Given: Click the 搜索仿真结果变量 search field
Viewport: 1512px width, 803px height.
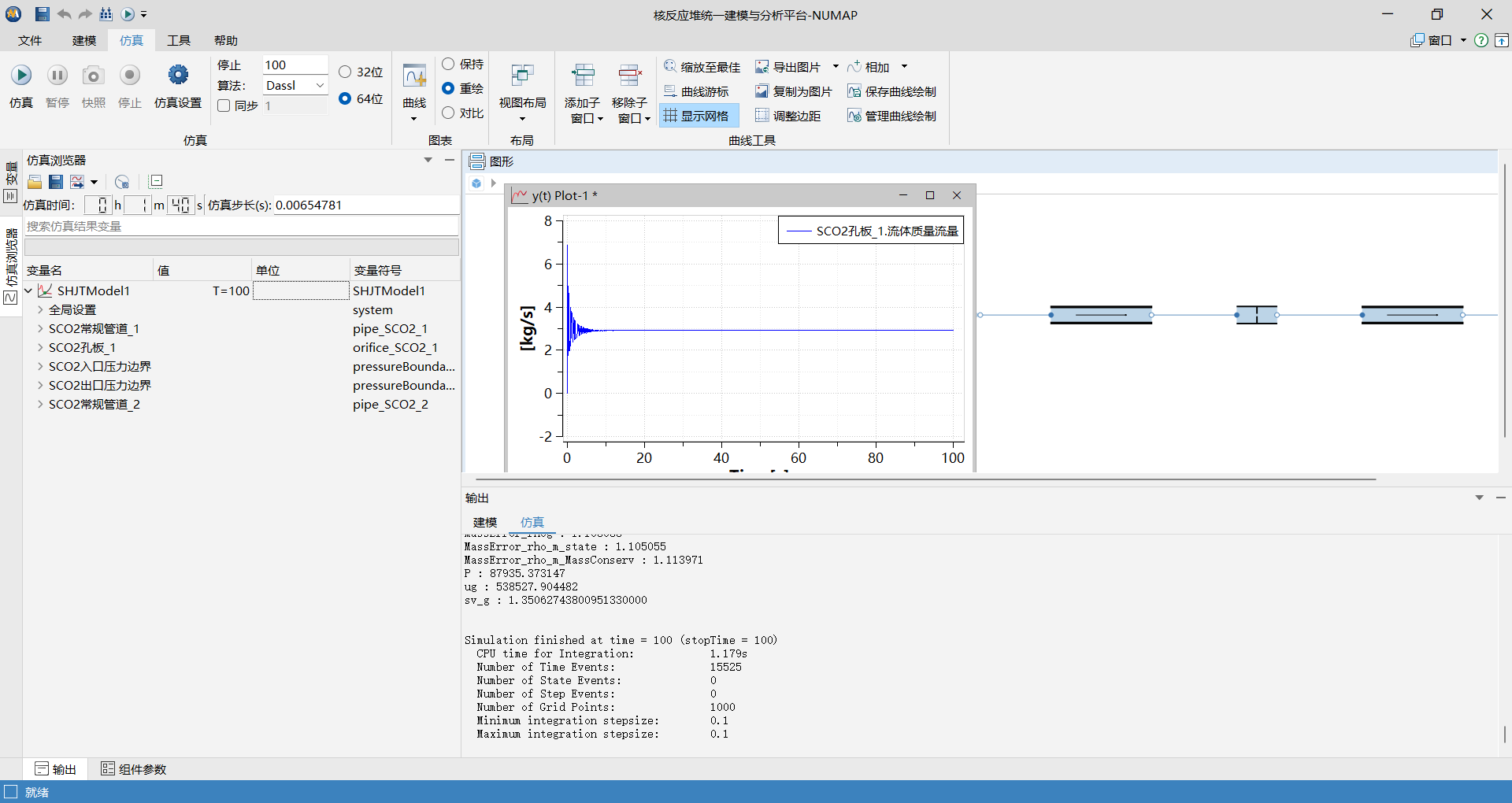Looking at the screenshot, I should pos(241,226).
